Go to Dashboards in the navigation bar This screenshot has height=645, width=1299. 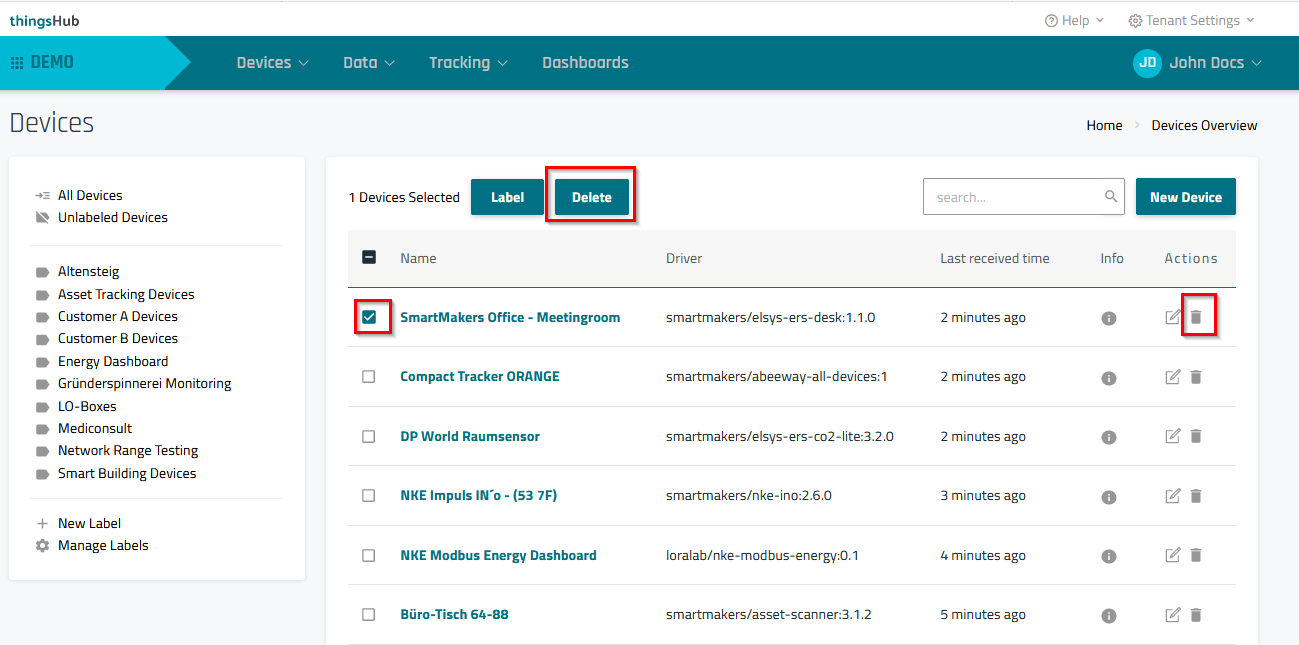point(585,62)
